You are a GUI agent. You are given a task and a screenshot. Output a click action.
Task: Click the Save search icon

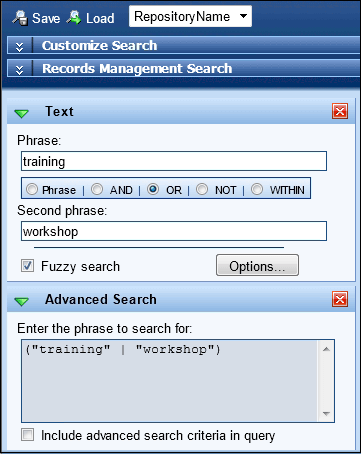(x=20, y=18)
